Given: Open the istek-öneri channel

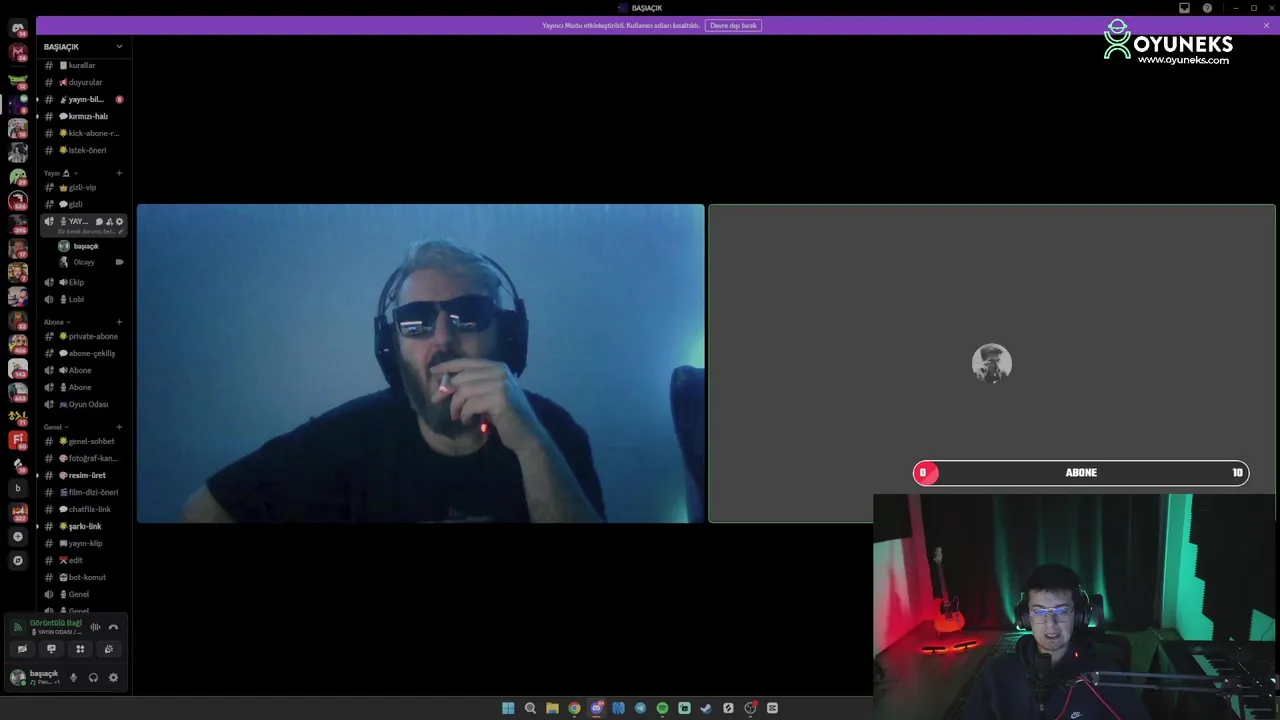Looking at the screenshot, I should click(84, 150).
